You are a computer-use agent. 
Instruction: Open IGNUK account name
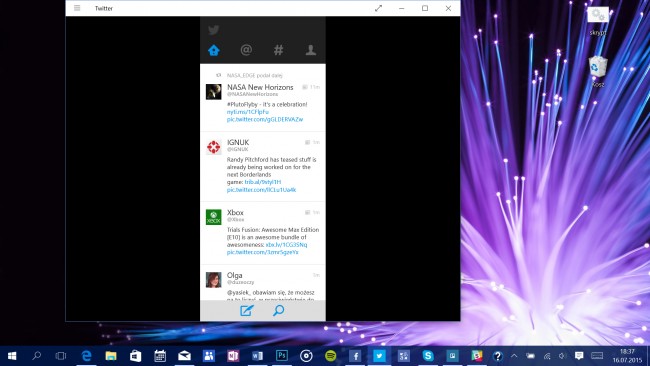238,142
